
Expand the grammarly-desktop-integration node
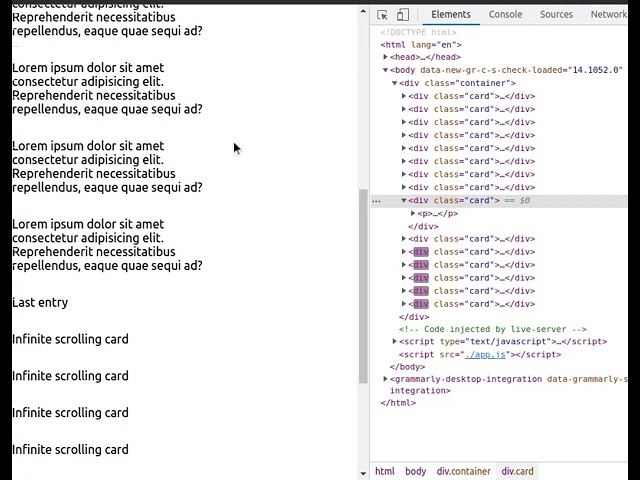[x=385, y=379]
